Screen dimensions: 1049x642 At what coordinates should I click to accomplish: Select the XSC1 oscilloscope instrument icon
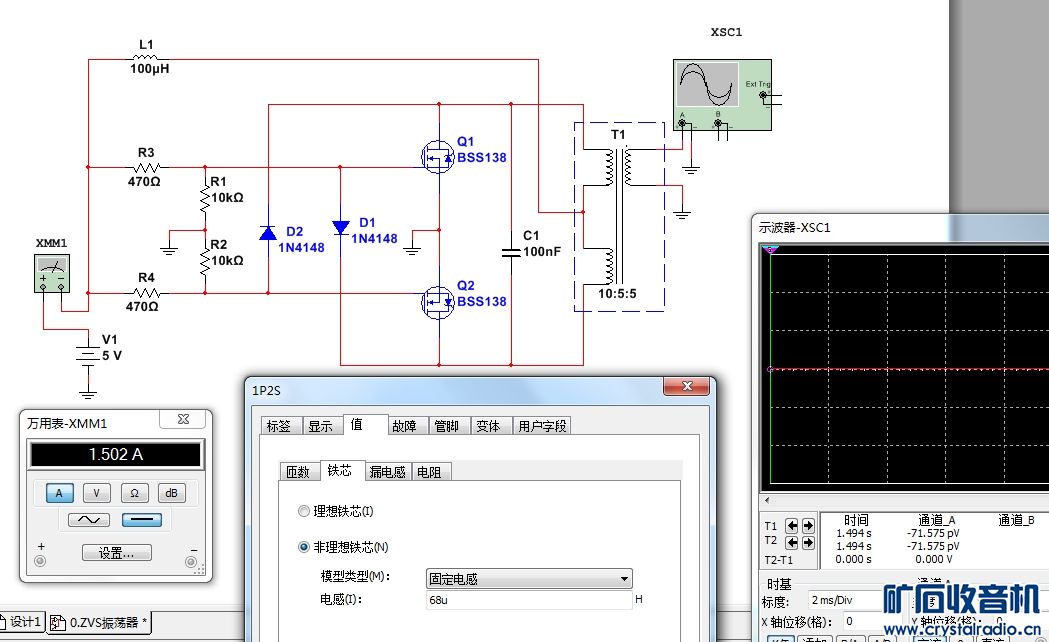pyautogui.click(x=723, y=95)
